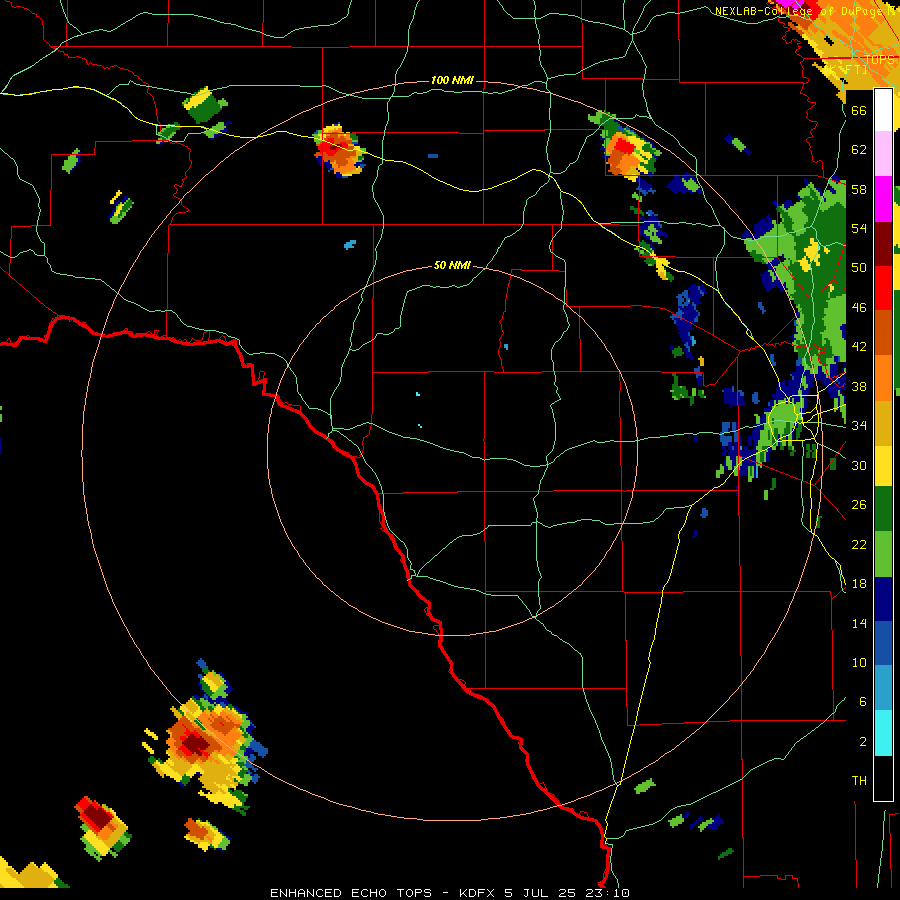900x900 pixels.
Task: Click the ENHANCED ECHO TOPS title text
Action: 351,893
